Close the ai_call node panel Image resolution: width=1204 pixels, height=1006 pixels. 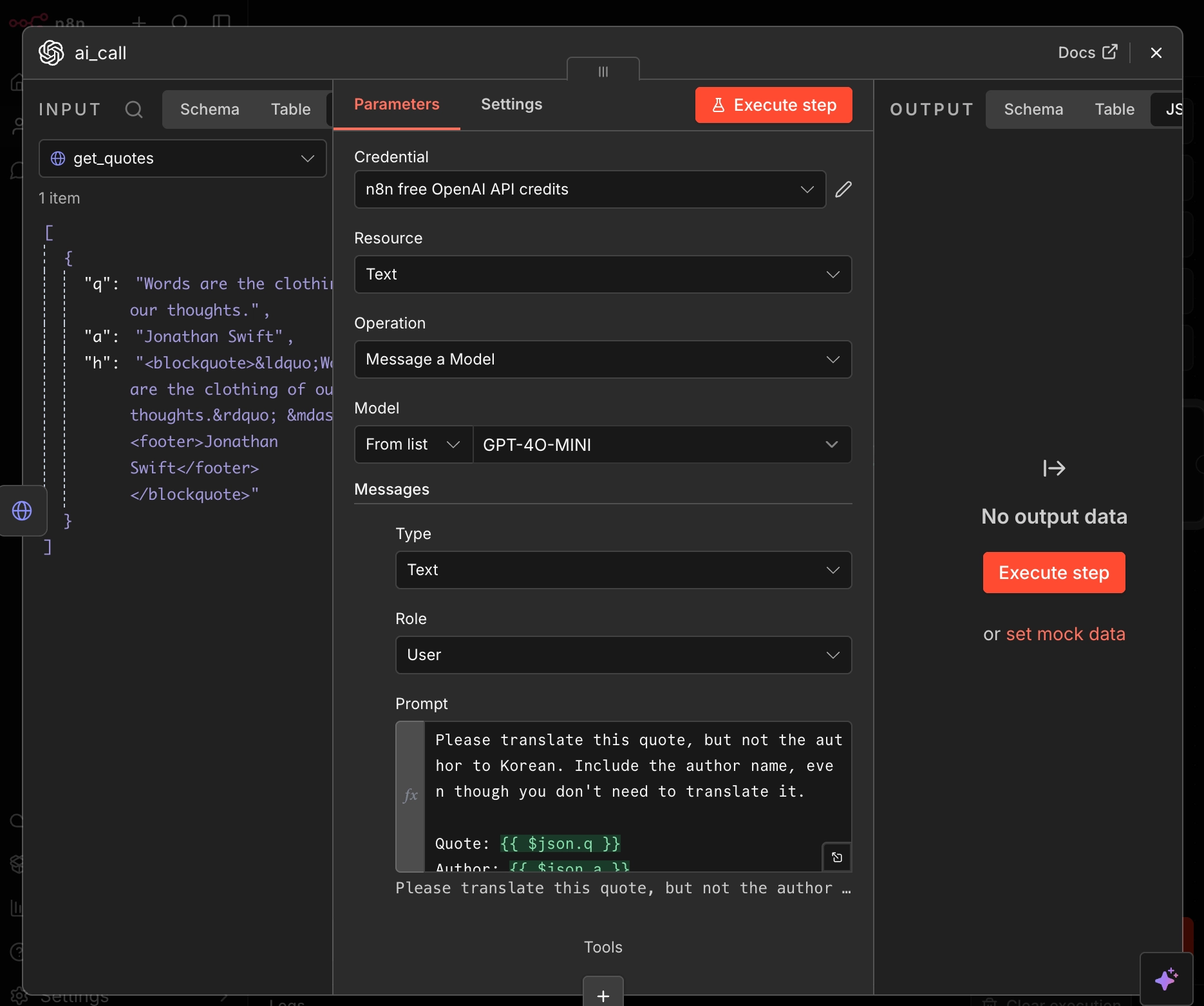[1156, 53]
